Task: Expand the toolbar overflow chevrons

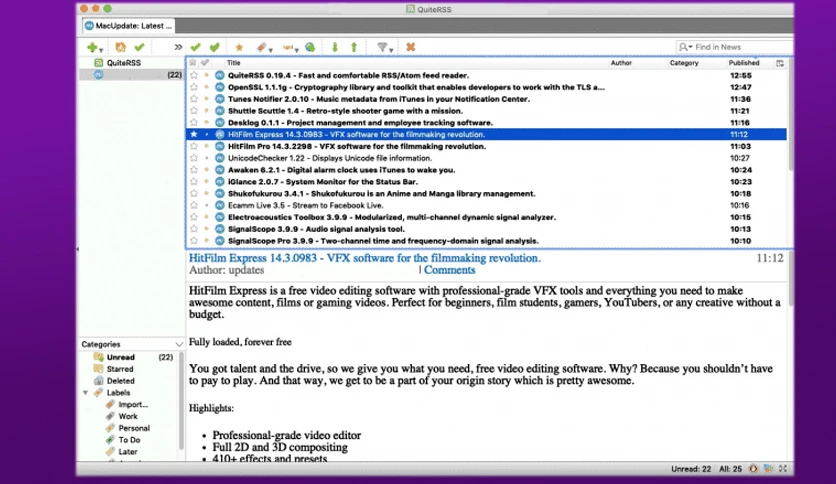Action: (x=178, y=47)
